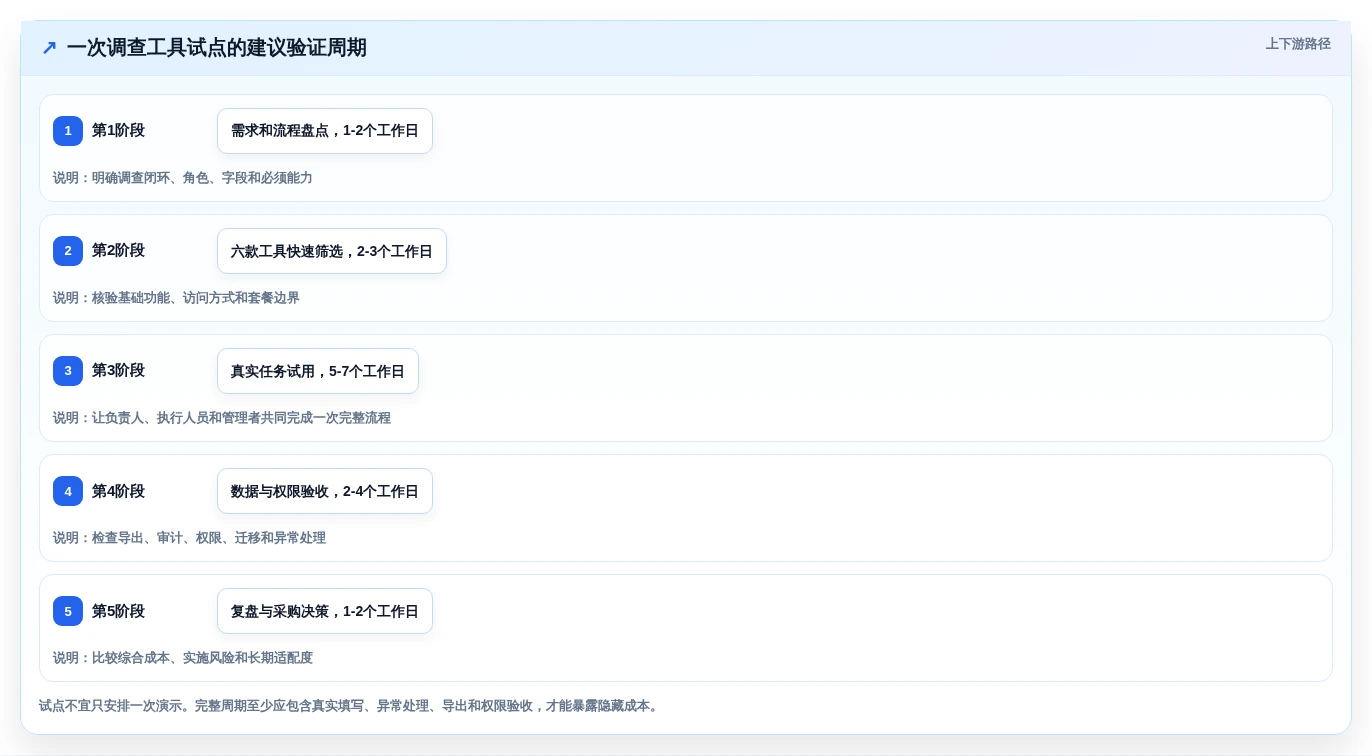Click the 第5阶段 label

point(118,611)
